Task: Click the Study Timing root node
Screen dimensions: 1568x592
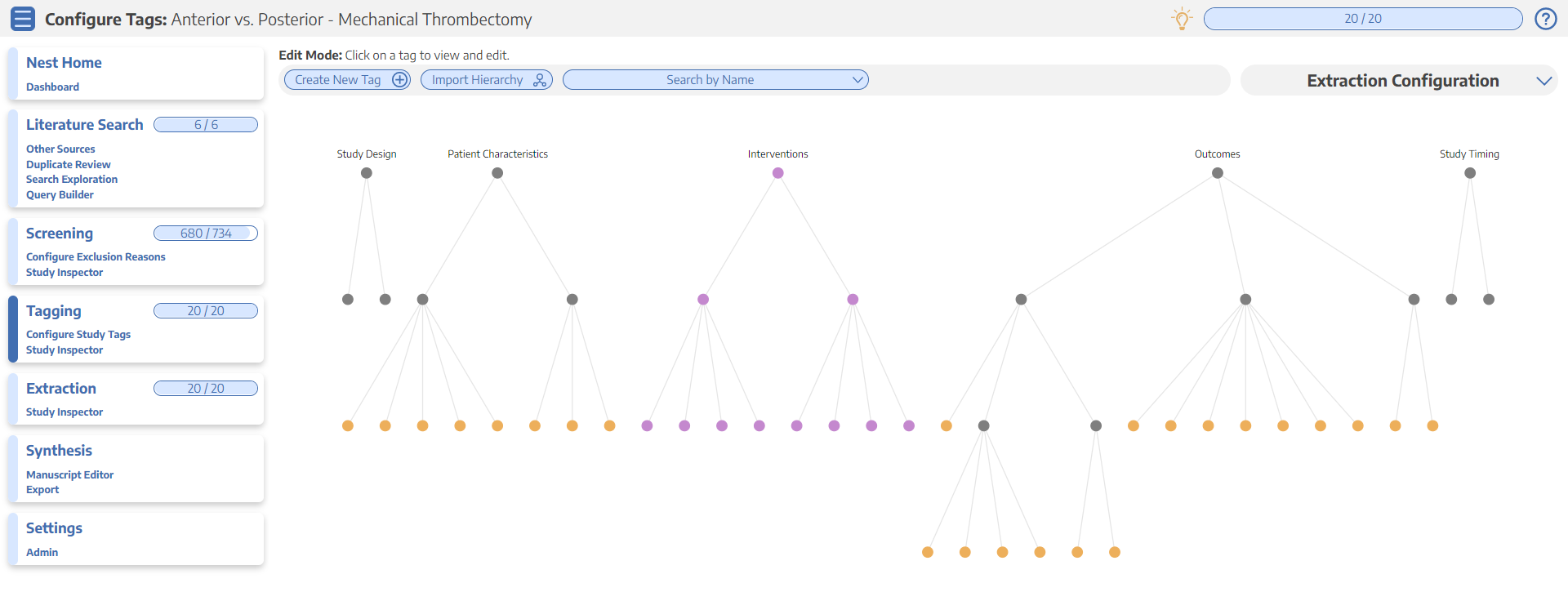Action: click(1470, 173)
